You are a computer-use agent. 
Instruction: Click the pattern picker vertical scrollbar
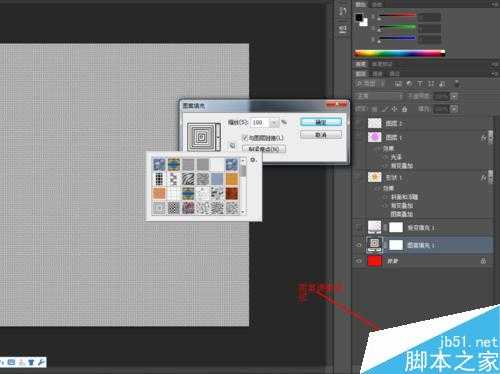click(243, 186)
